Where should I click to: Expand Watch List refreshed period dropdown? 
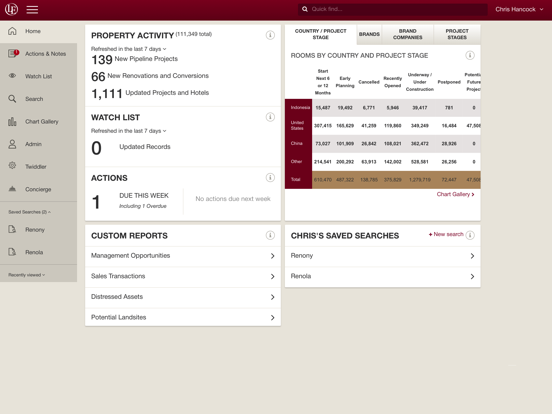click(x=128, y=131)
